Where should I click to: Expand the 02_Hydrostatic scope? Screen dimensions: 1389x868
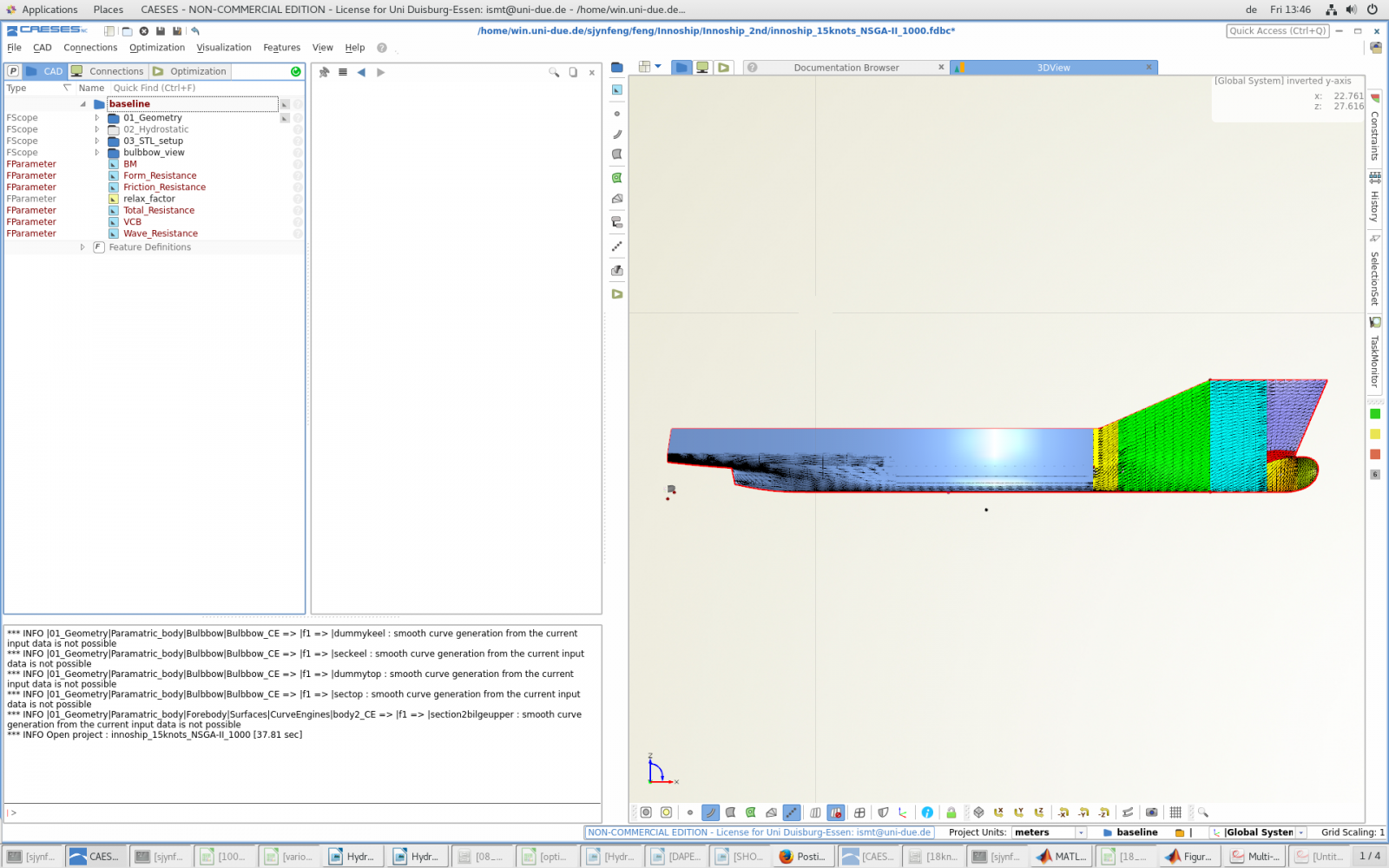click(x=97, y=129)
